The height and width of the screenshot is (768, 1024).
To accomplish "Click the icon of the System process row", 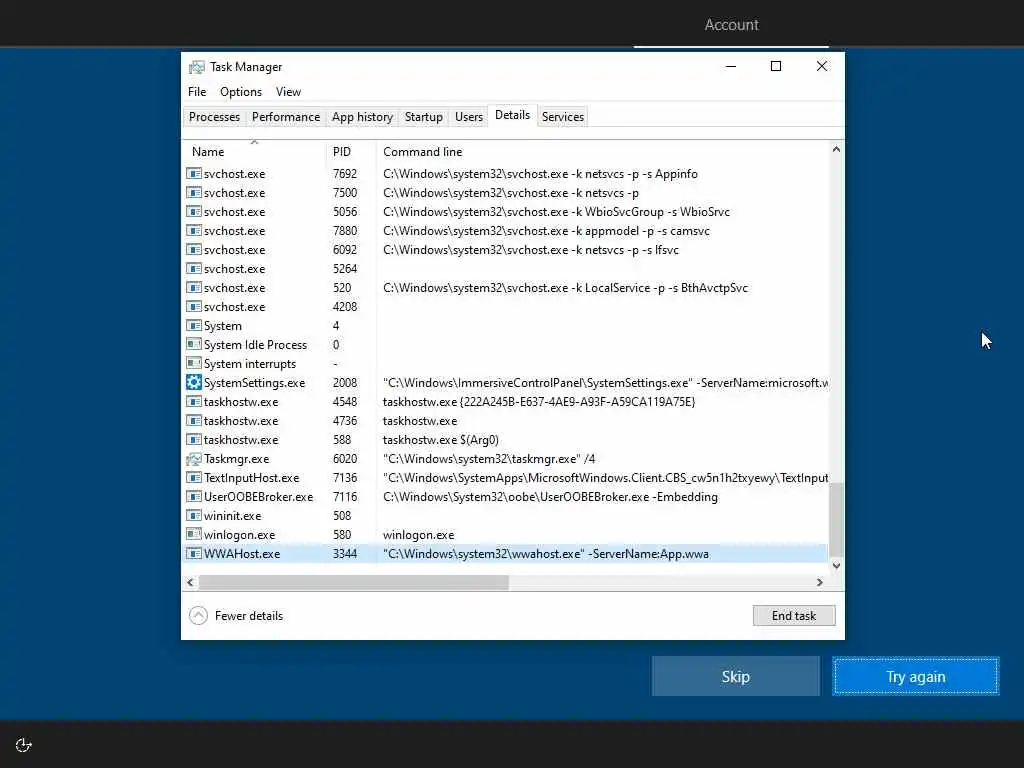I will (194, 326).
